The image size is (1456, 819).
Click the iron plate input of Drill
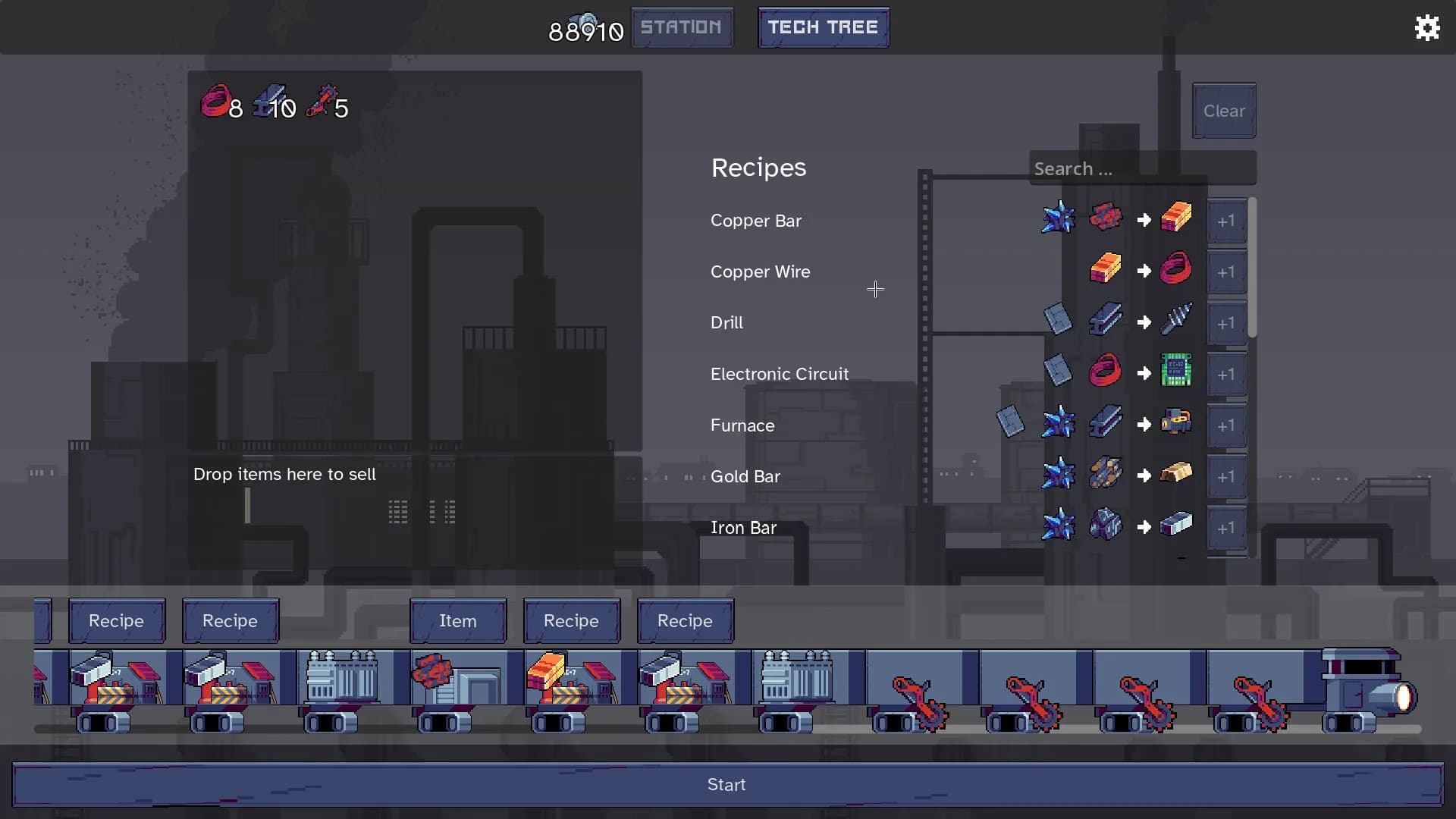pos(1058,319)
